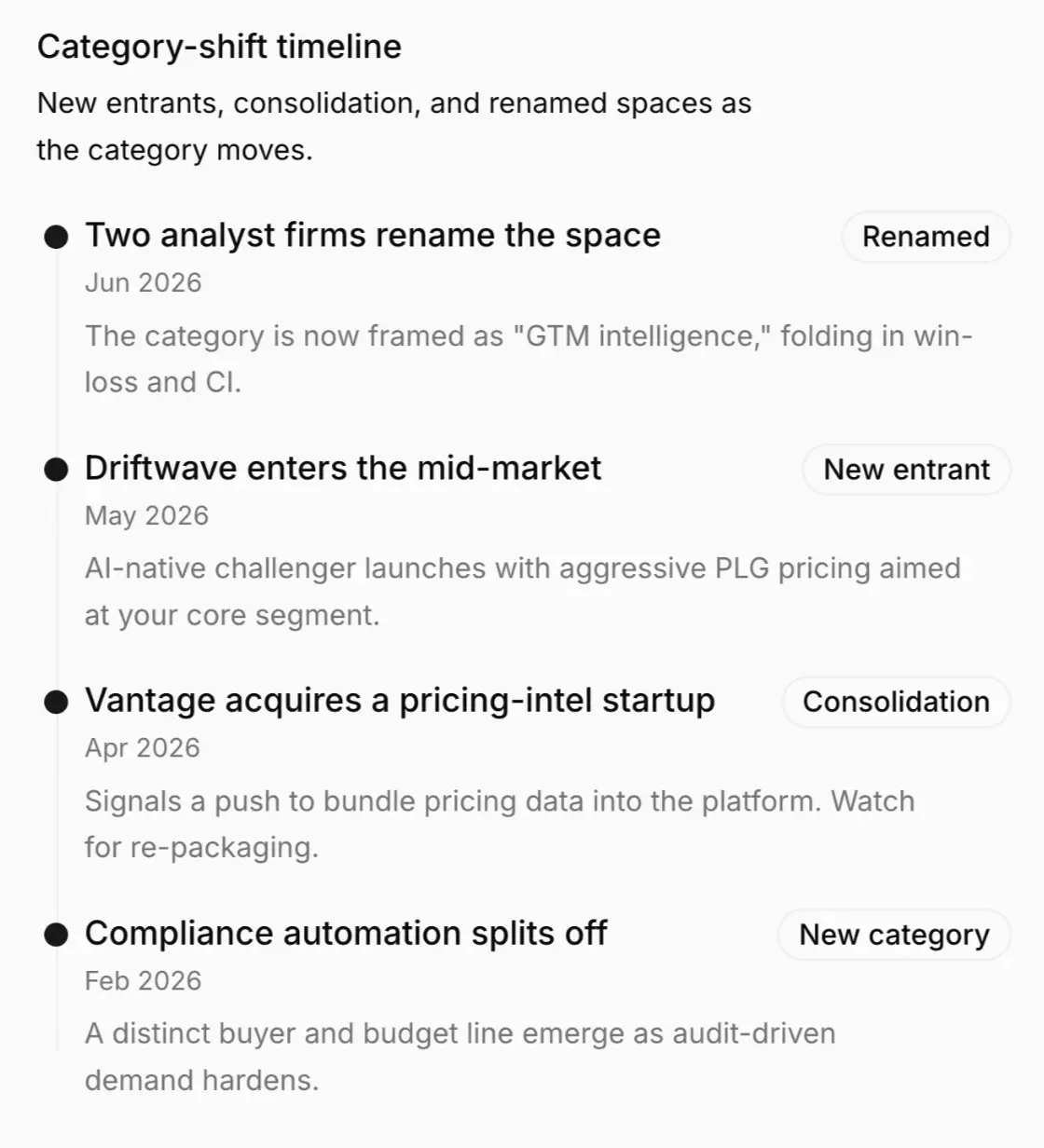Click the Jun 2026 date label
The image size is (1044, 1148).
(143, 282)
